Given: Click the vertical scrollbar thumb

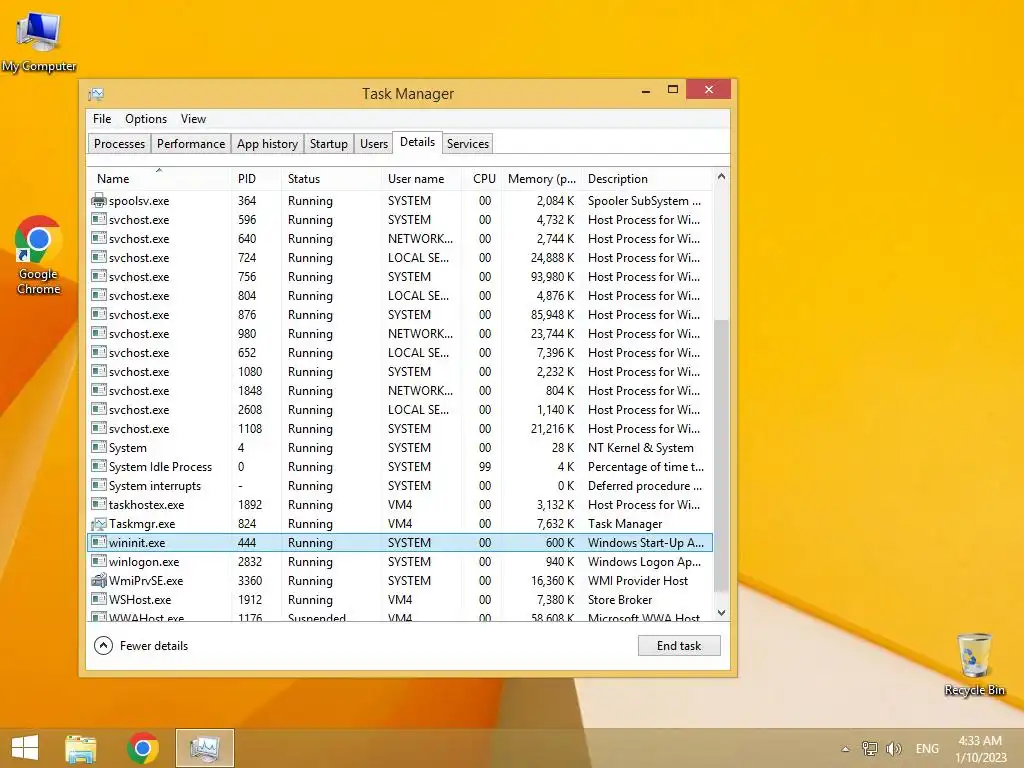Looking at the screenshot, I should [722, 456].
